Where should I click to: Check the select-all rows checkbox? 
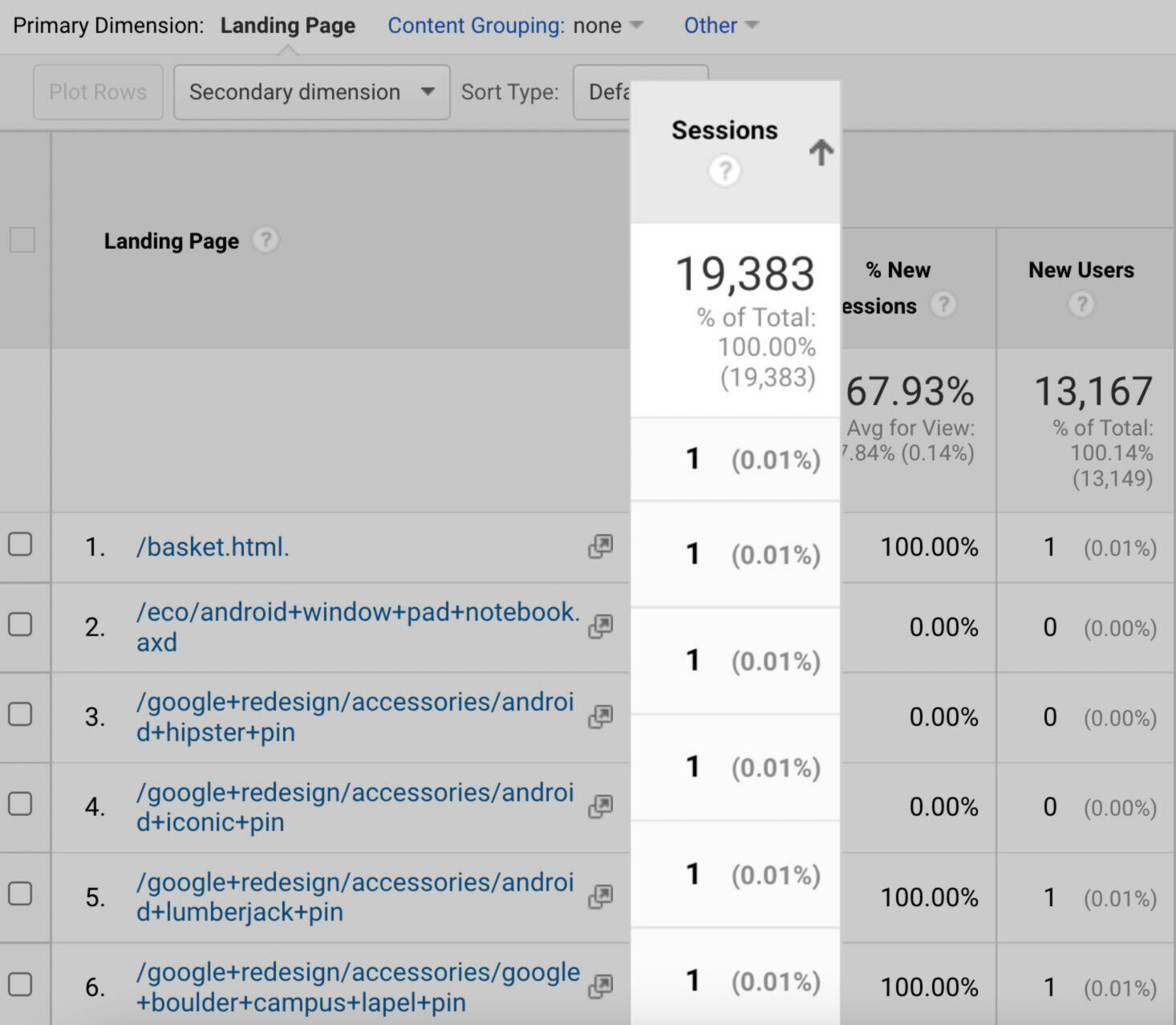[x=22, y=239]
